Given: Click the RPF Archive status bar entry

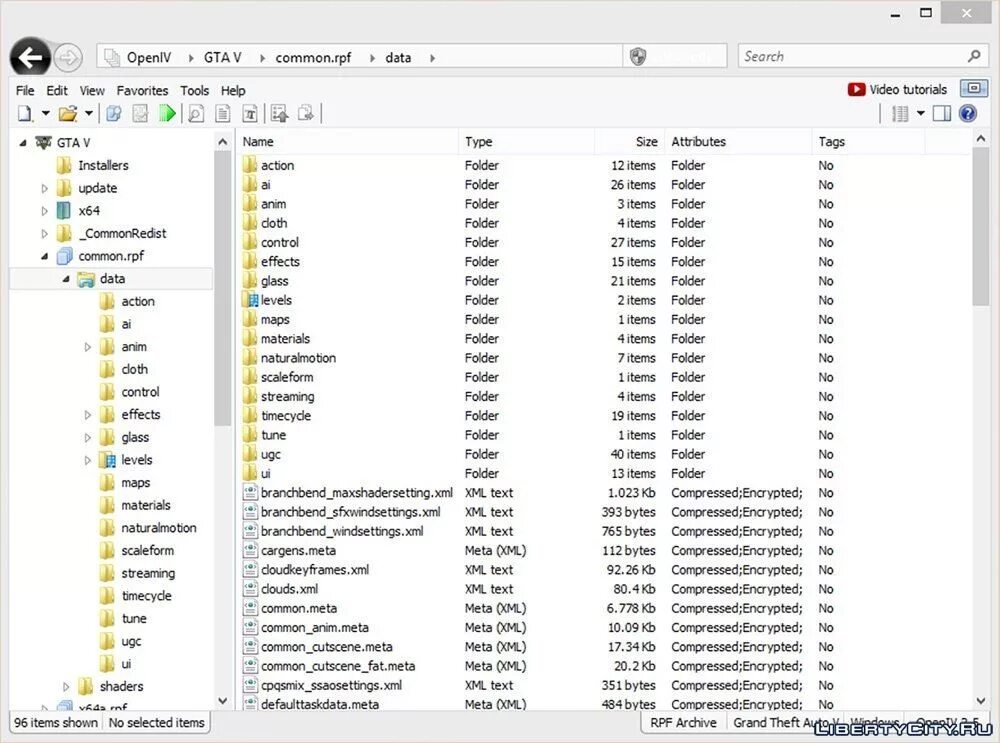Looking at the screenshot, I should pos(683,723).
